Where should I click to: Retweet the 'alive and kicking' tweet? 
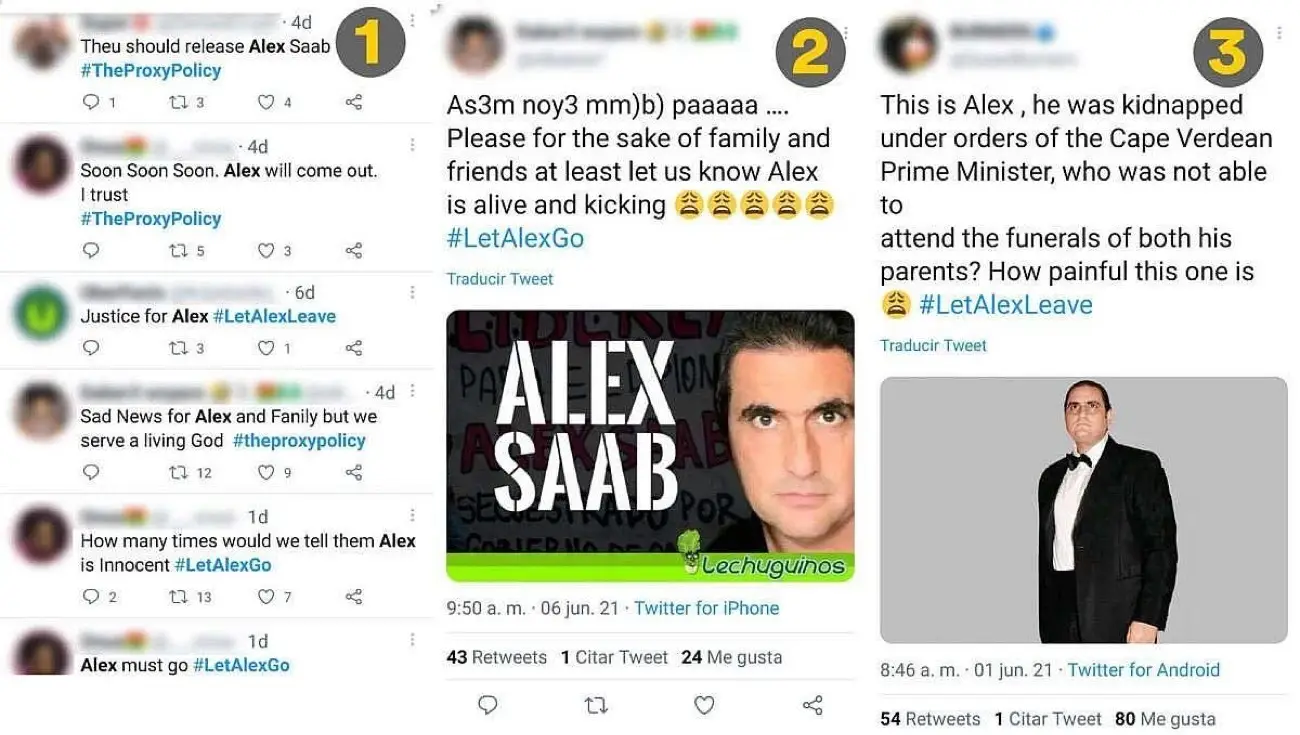click(x=596, y=706)
